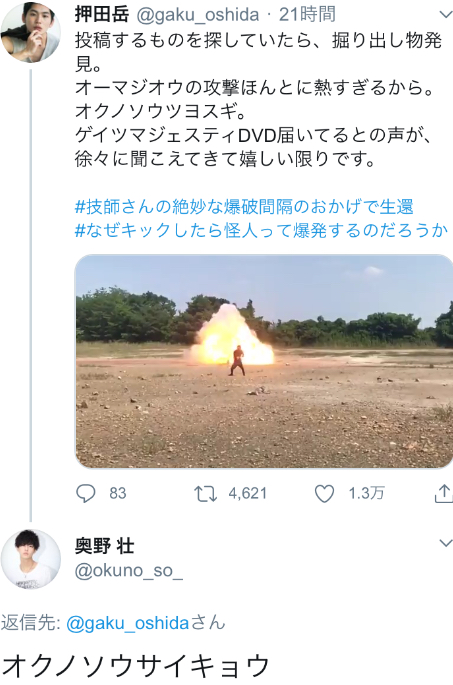
Task: Open the profile photo of 押田岳
Action: [x=31, y=32]
